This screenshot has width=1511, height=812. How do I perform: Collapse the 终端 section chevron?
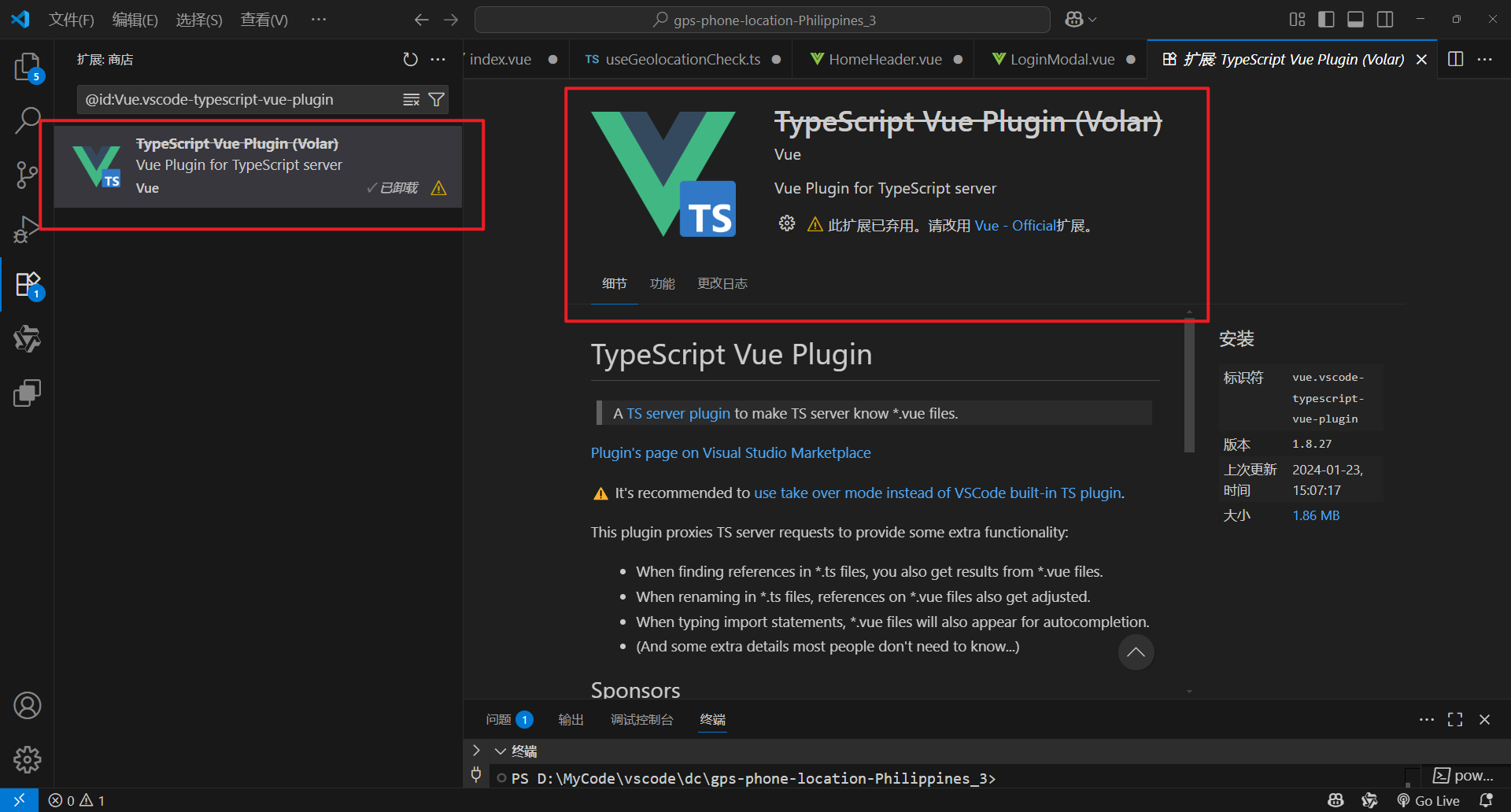[x=501, y=751]
